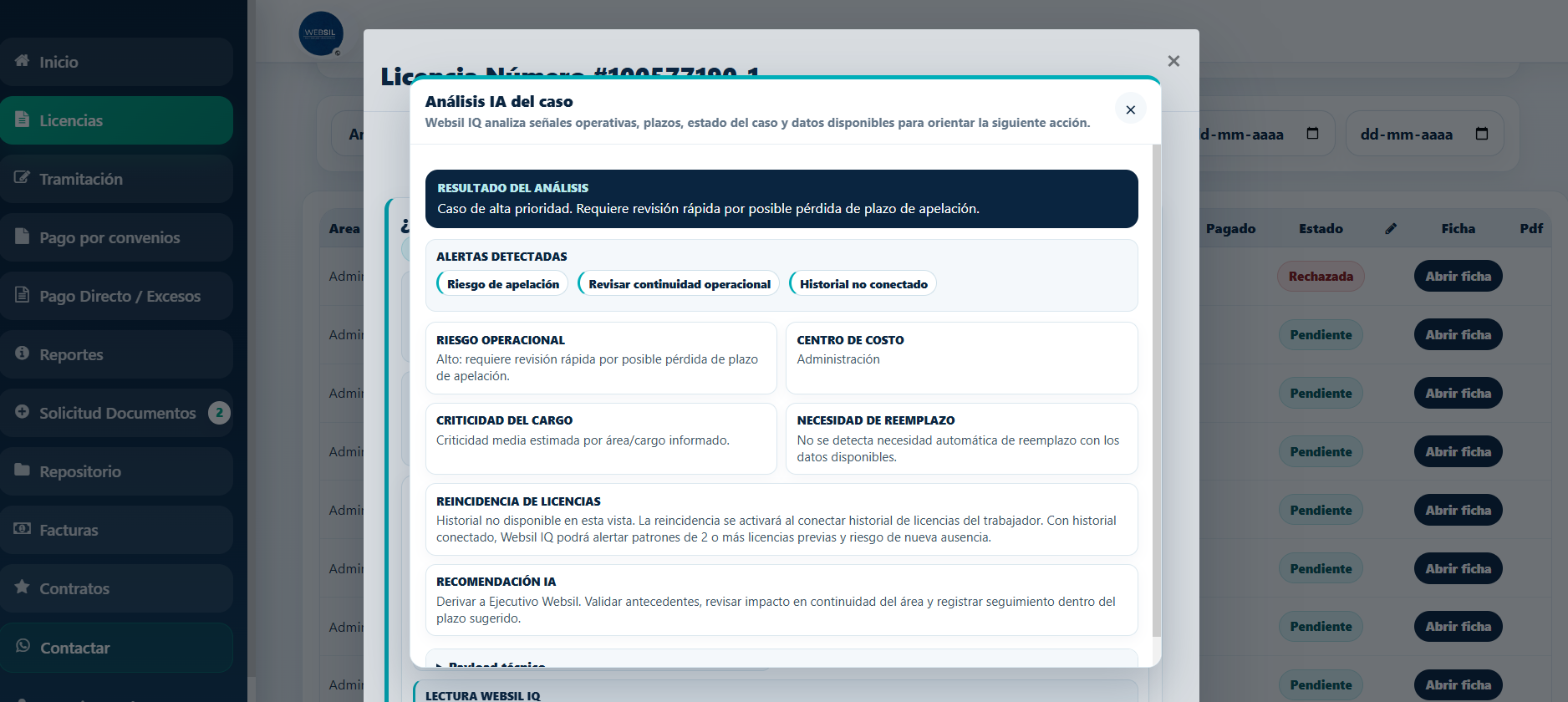The width and height of the screenshot is (1568, 702).
Task: Click the analysis dialog vertical scrollbar
Action: 1157,389
